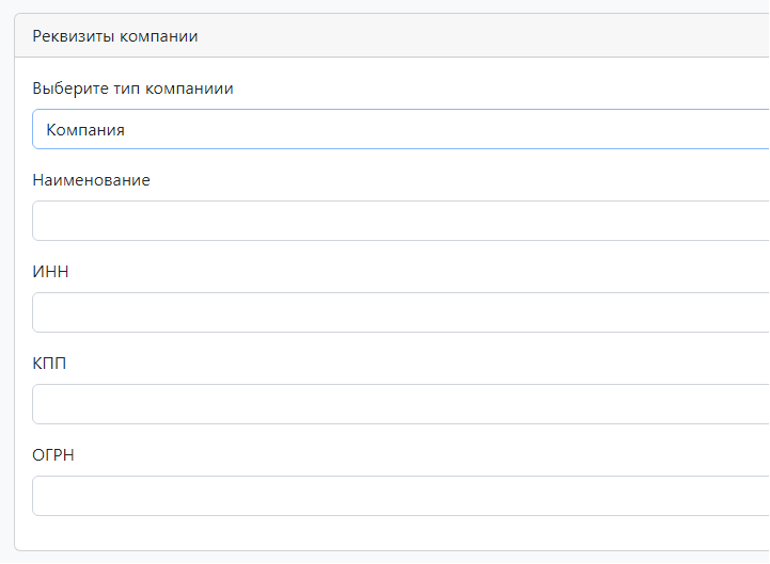Image resolution: width=770 pixels, height=564 pixels.
Task: Click the selected Компания value text
Action: (x=85, y=129)
